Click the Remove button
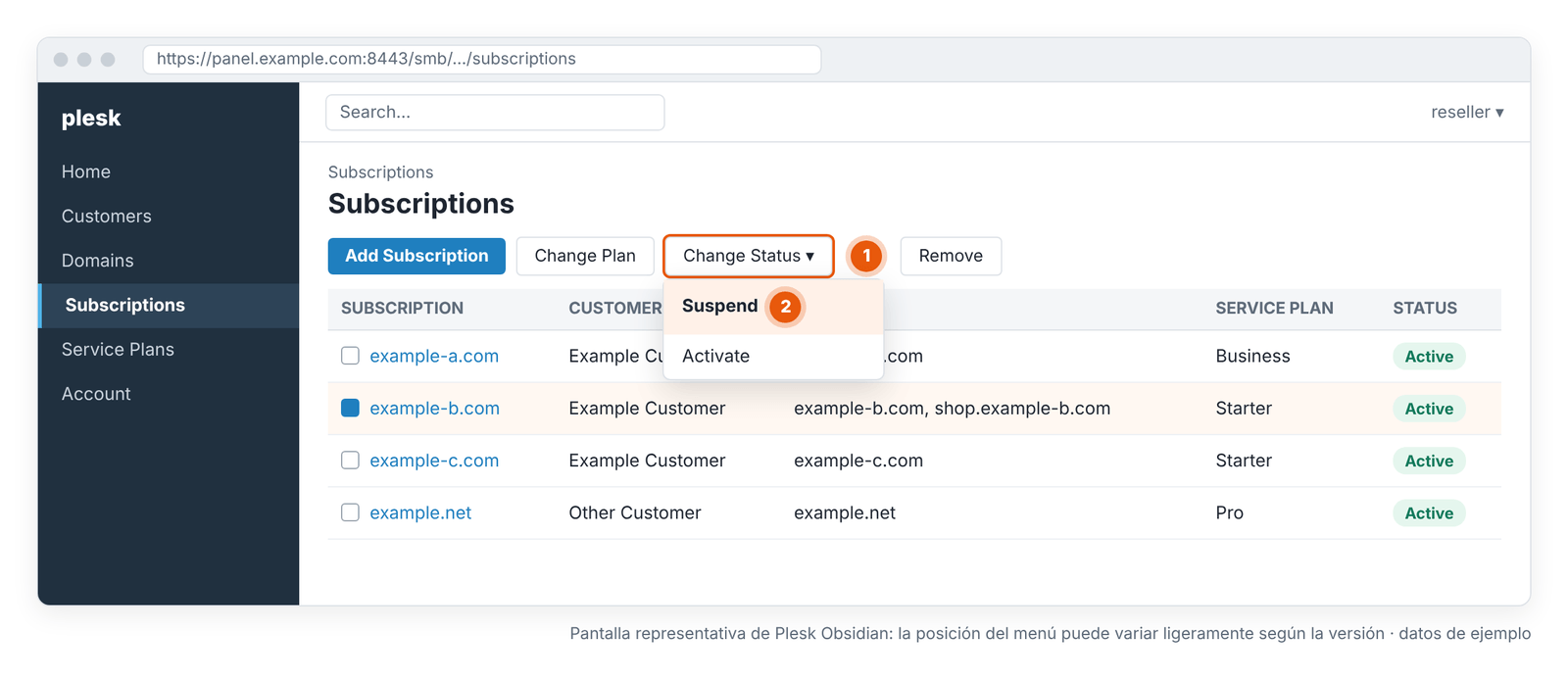Screen dimensions: 1568x681 coord(951,256)
